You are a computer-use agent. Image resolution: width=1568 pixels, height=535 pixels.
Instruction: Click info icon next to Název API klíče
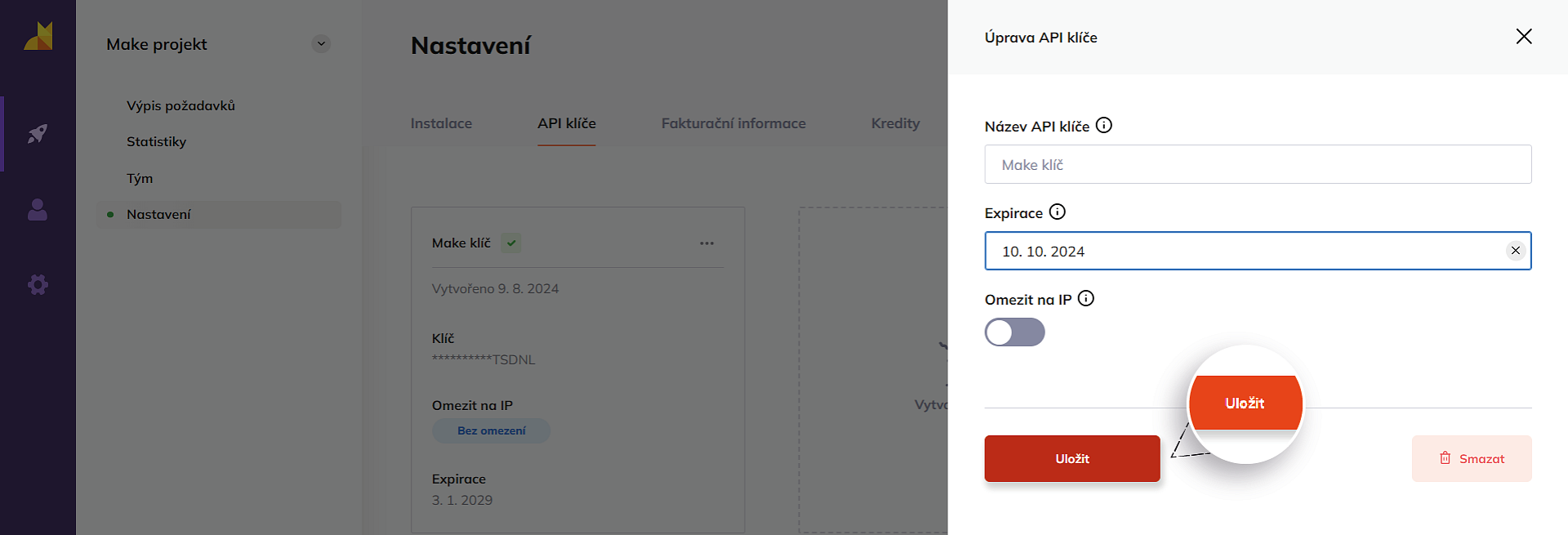pos(1103,126)
